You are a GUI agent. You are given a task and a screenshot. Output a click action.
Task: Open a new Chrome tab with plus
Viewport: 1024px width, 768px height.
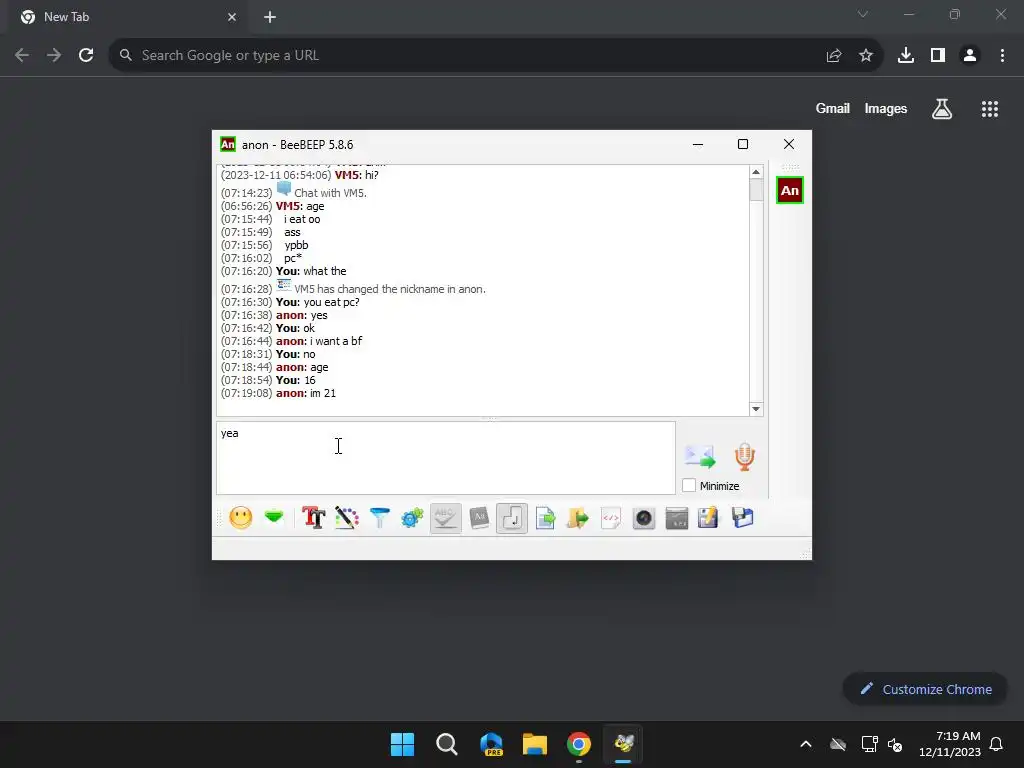pyautogui.click(x=270, y=17)
